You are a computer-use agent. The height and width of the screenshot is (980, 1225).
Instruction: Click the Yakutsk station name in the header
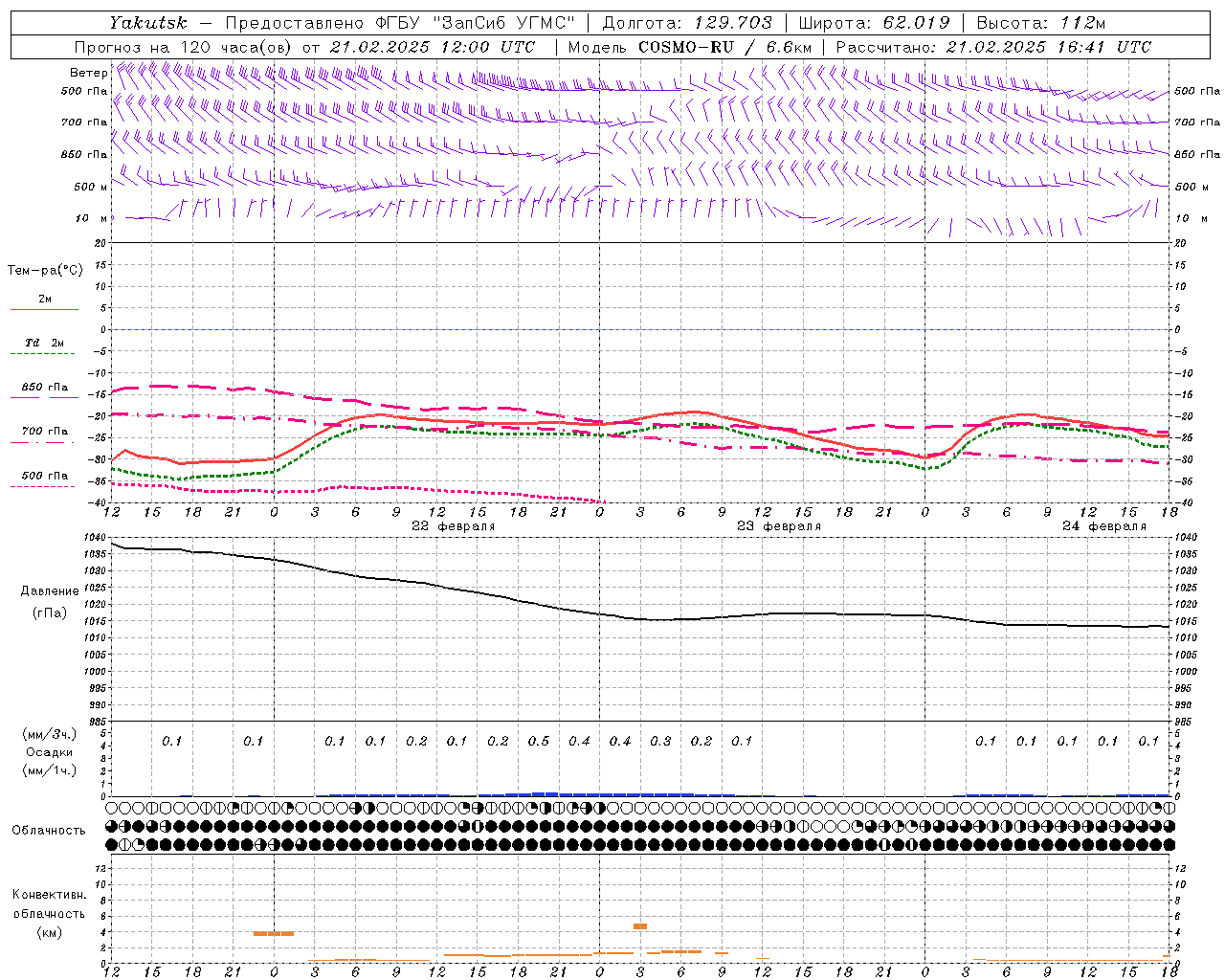147,23
